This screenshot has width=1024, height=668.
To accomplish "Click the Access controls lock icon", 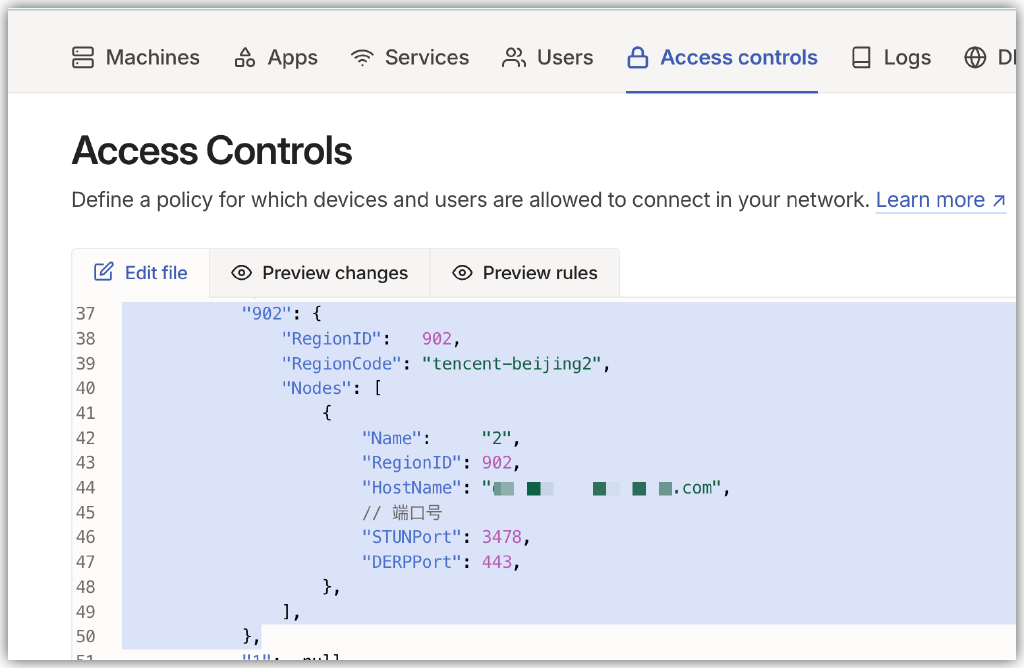I will pyautogui.click(x=637, y=58).
